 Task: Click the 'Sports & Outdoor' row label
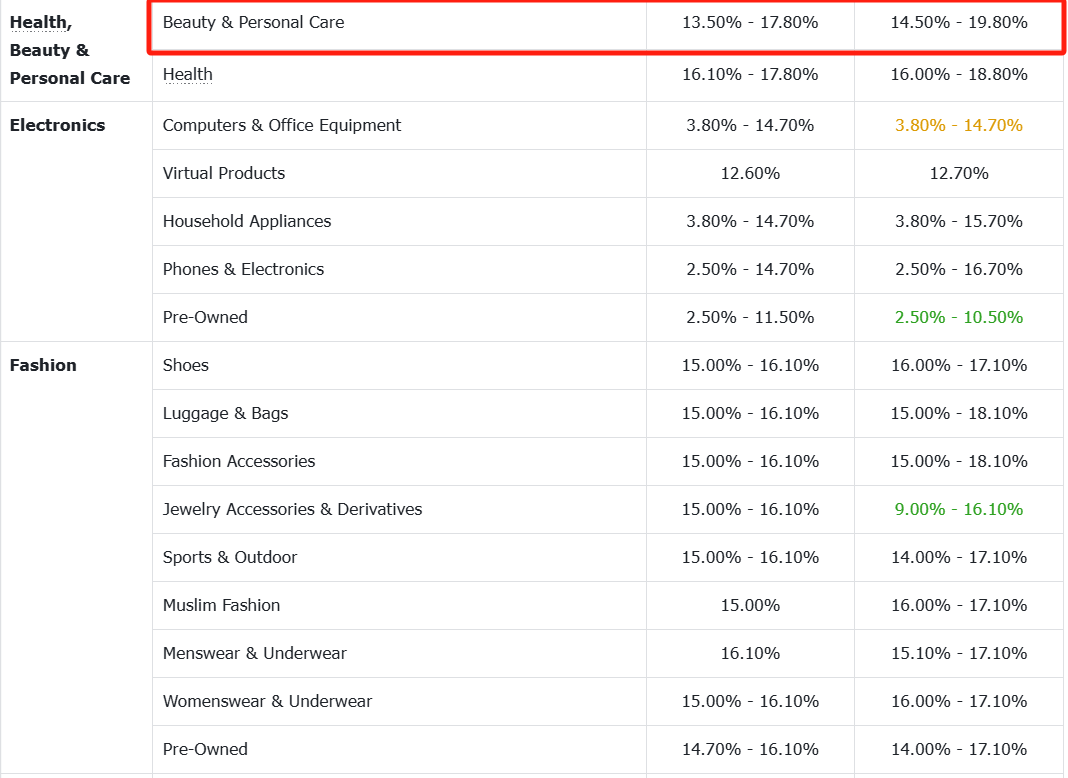point(230,557)
